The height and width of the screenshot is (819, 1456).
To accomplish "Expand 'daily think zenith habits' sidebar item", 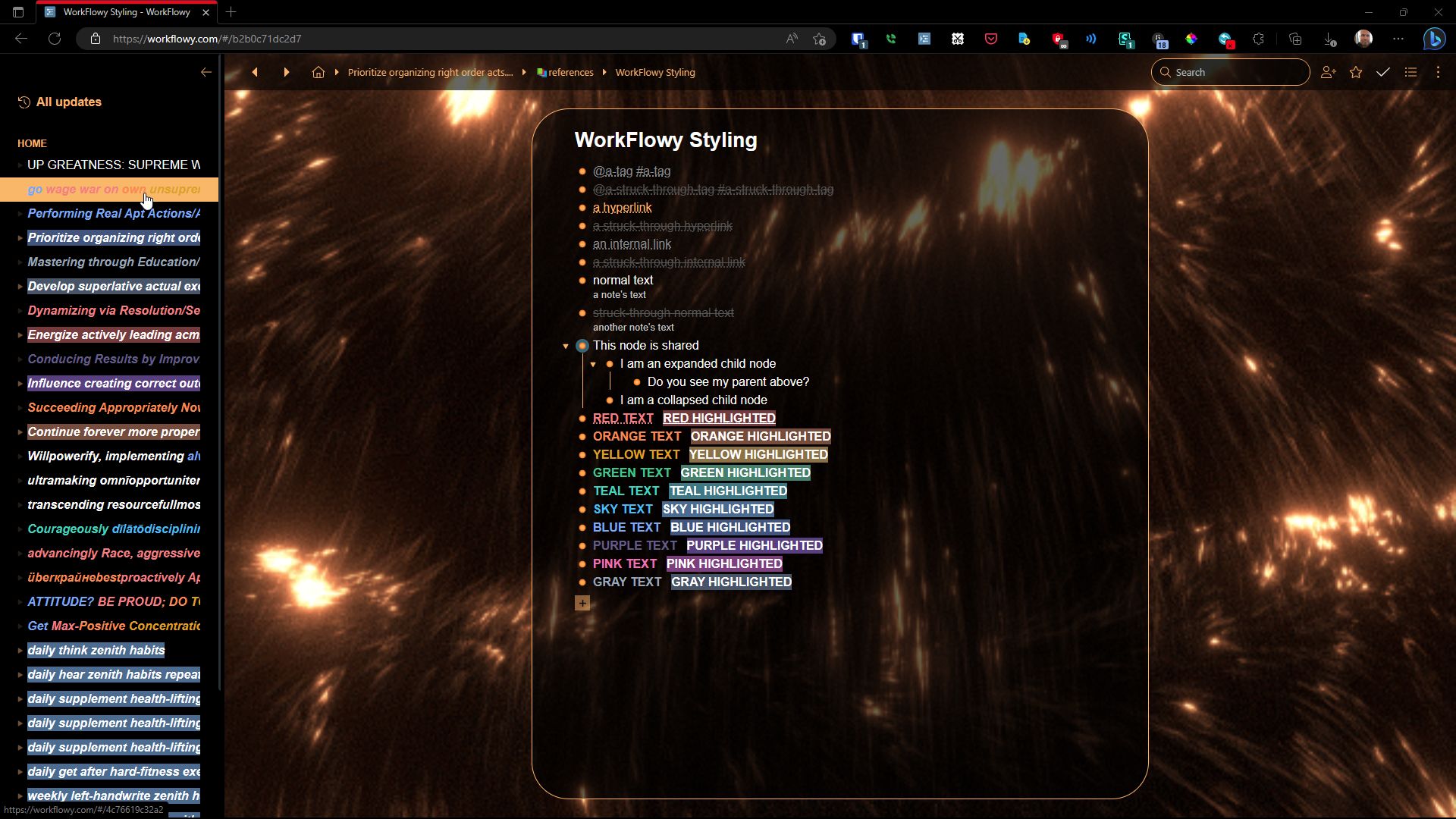I will [20, 651].
